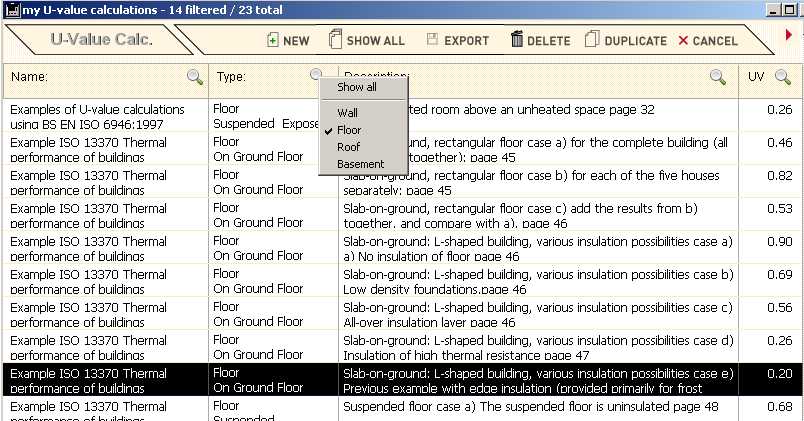Click the EXPORT button label
The height and width of the screenshot is (421, 804).
466,41
